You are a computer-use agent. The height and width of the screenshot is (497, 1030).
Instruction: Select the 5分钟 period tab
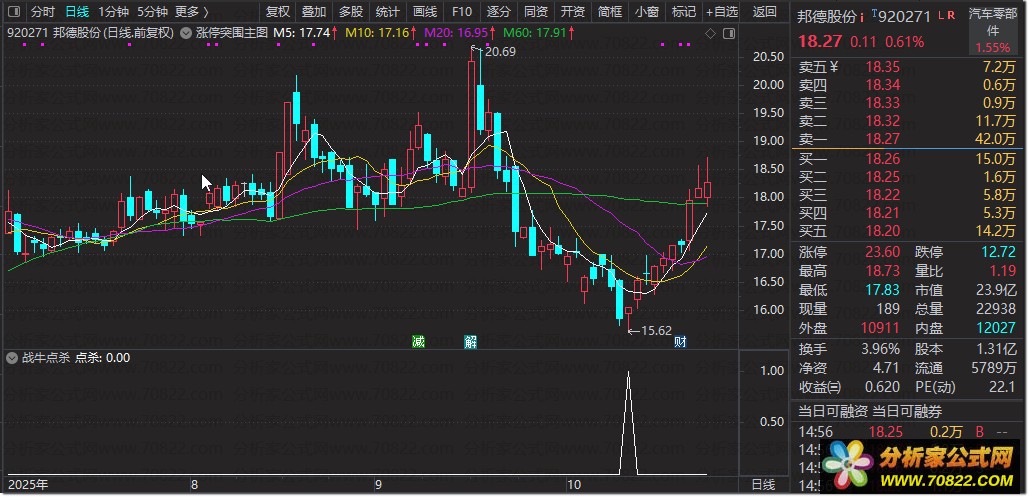(x=152, y=12)
